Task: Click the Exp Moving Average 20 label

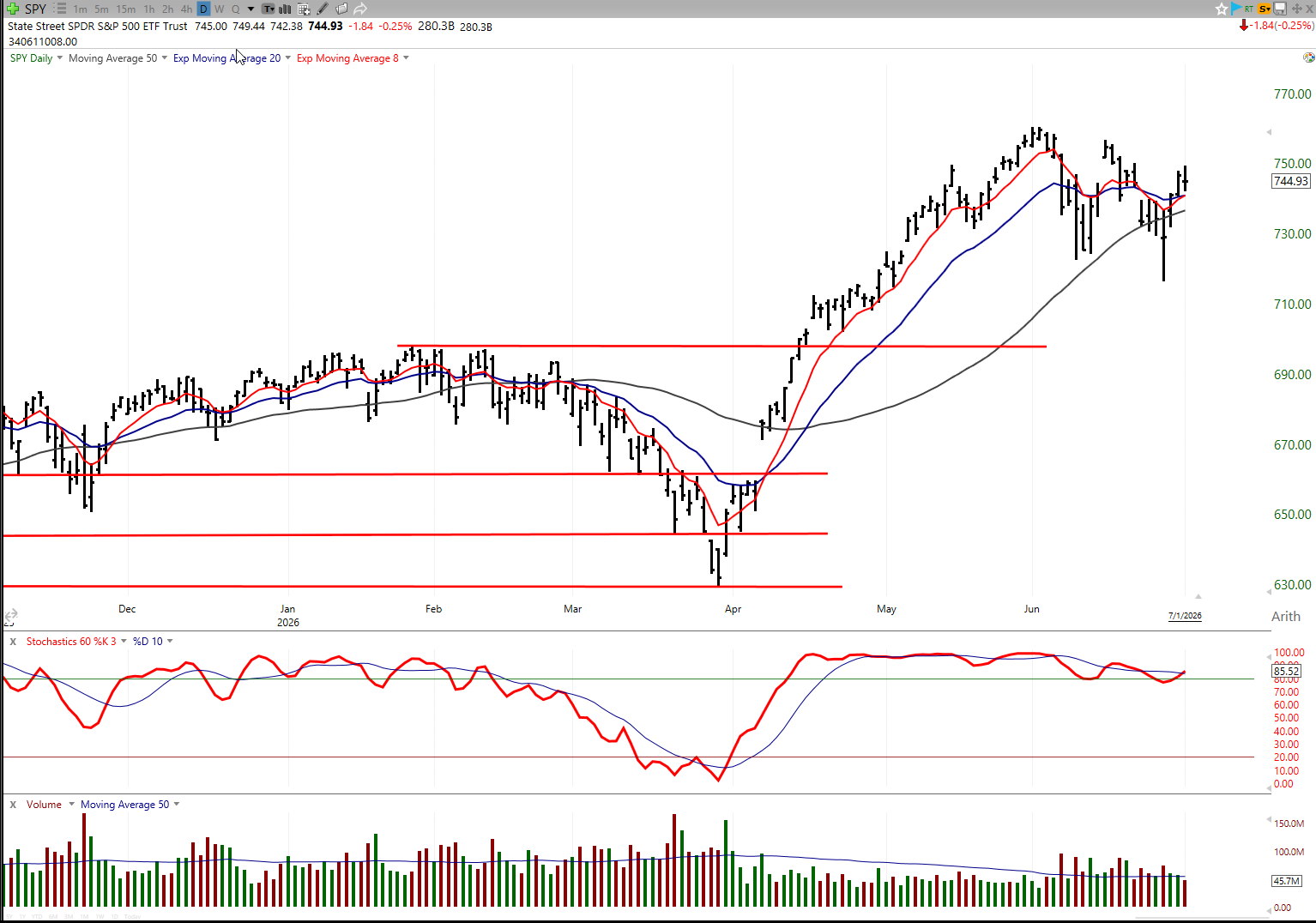Action: tap(227, 58)
